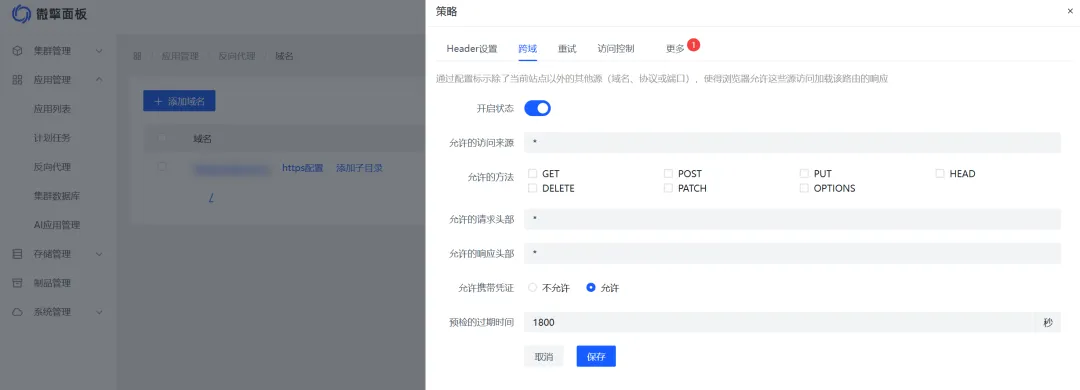Open 应用列表 in the sidebar

[x=52, y=109]
